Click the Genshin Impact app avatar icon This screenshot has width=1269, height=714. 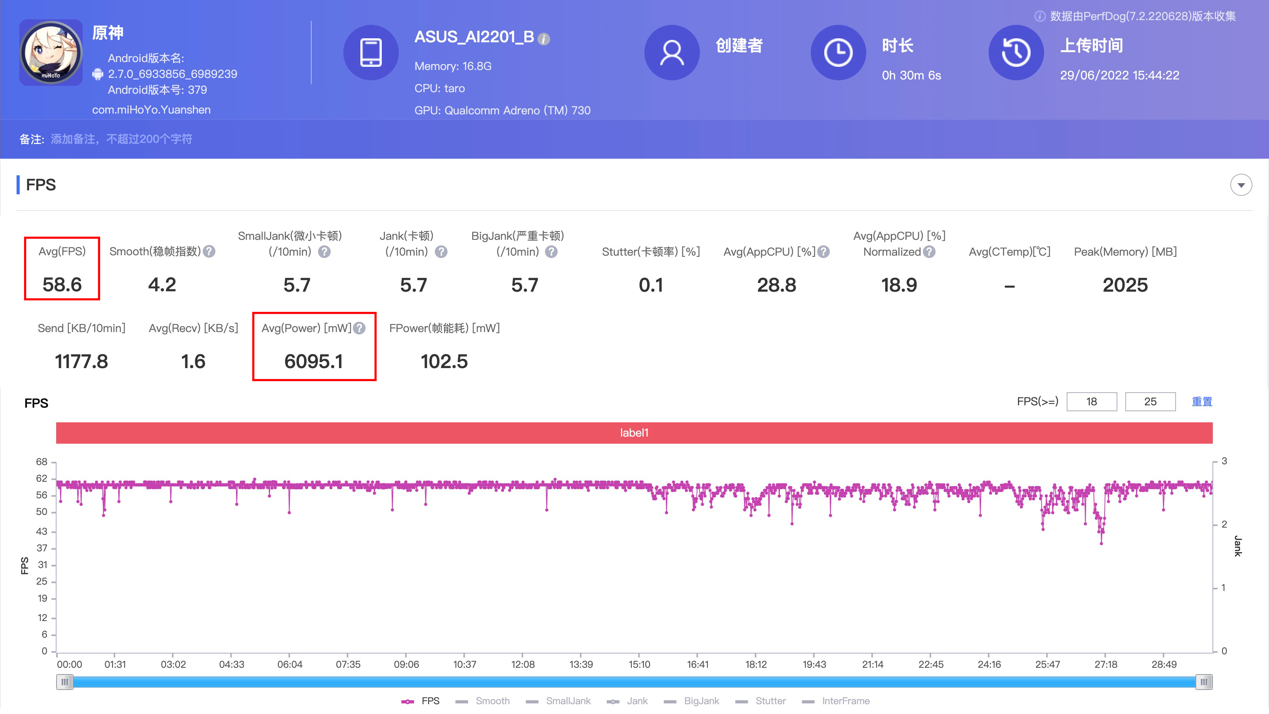pyautogui.click(x=51, y=53)
